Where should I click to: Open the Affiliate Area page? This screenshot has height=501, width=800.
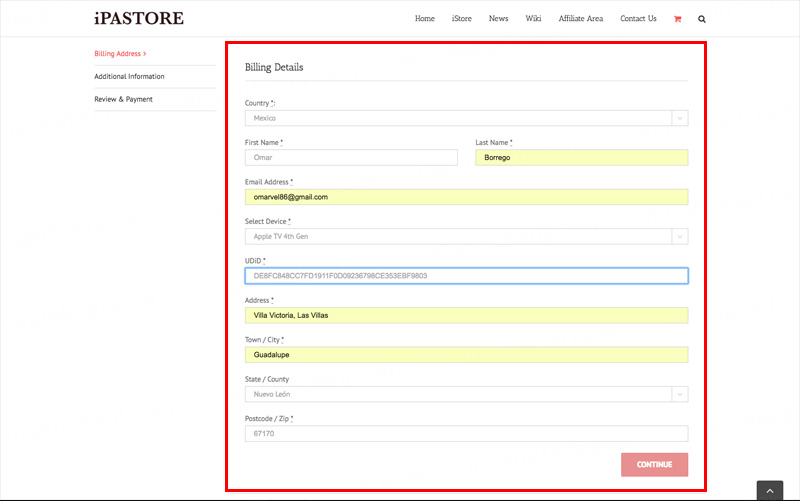click(x=581, y=18)
